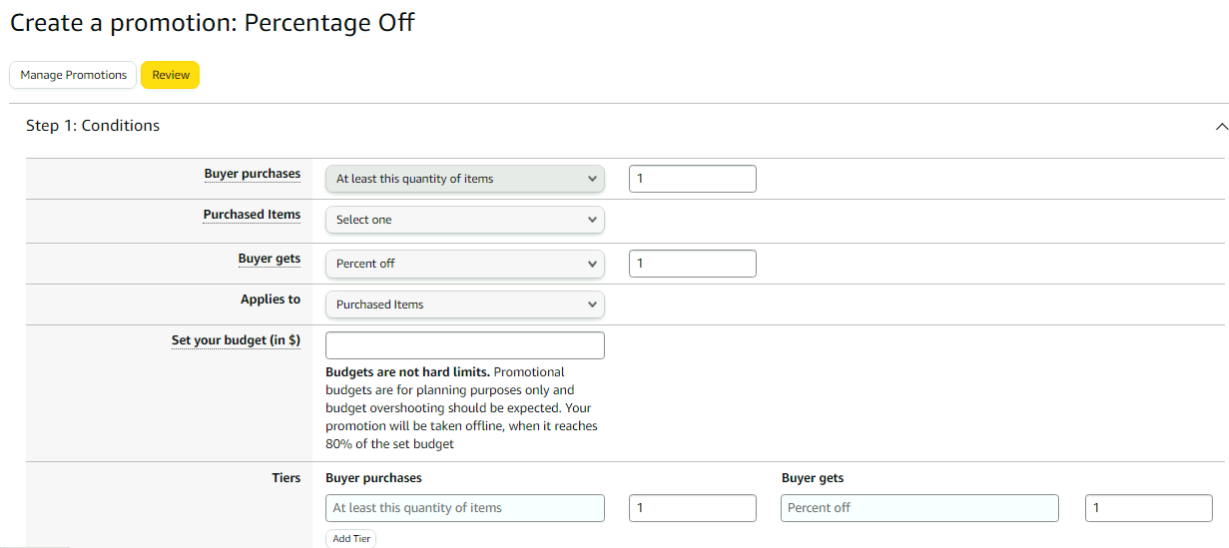Select the Tiers quantity of items field
The width and height of the screenshot is (1229, 548).
465,508
